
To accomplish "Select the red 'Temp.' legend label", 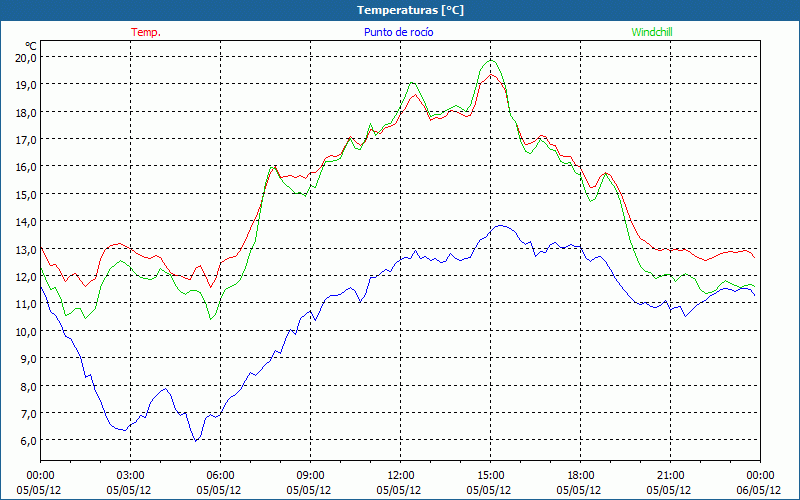I will [146, 32].
